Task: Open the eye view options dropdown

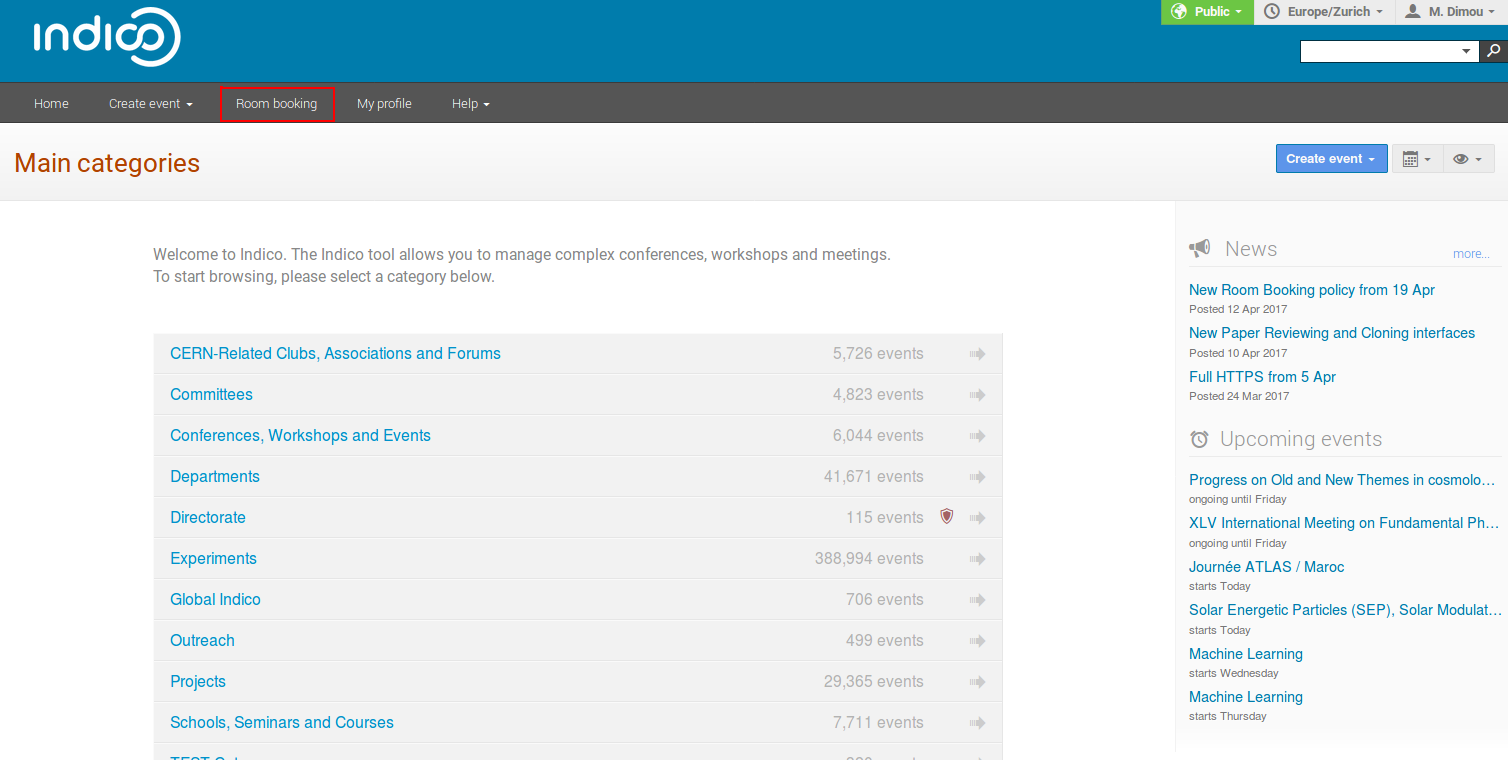Action: [x=1468, y=159]
